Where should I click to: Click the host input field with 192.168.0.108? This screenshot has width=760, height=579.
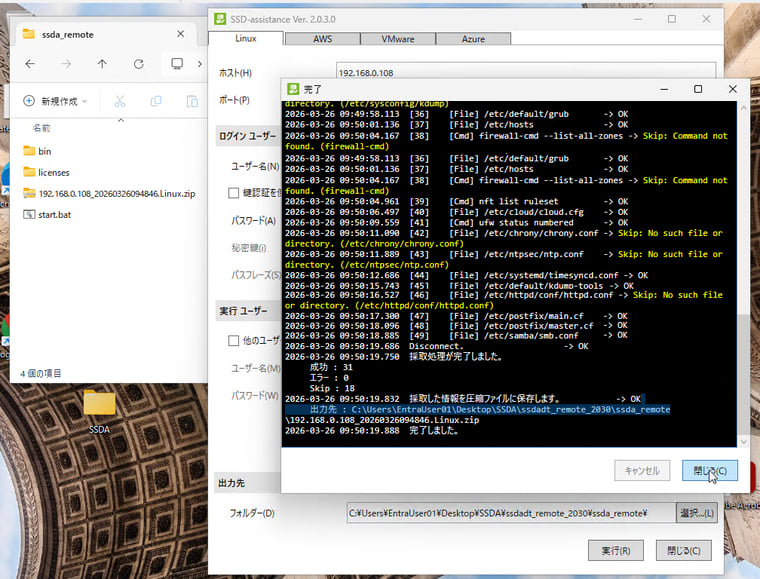click(x=526, y=72)
